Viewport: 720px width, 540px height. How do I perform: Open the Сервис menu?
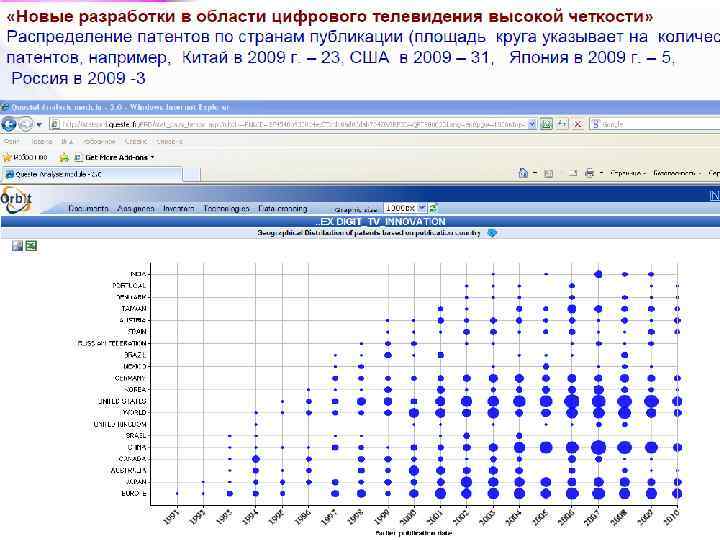(136, 141)
